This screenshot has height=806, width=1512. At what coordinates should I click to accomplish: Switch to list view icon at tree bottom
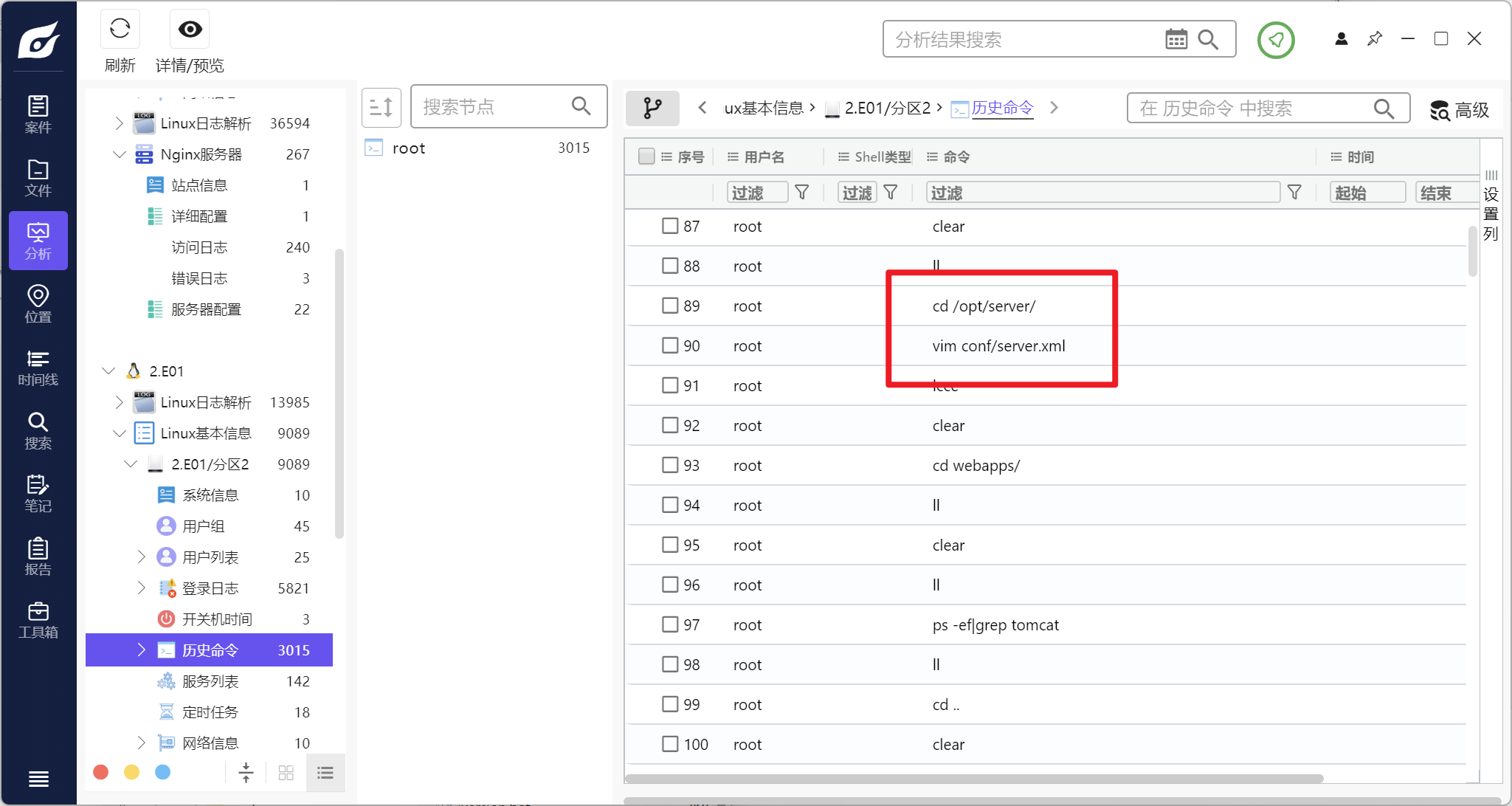click(325, 773)
